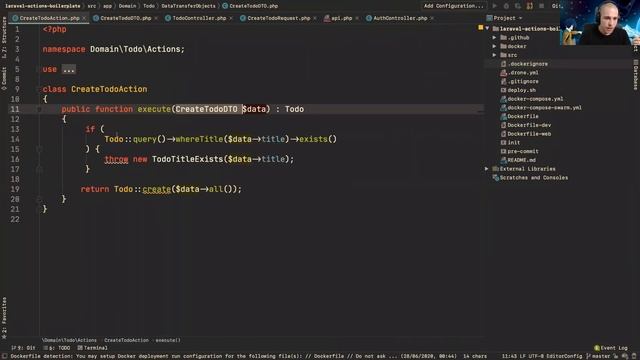Image resolution: width=640 pixels, height=360 pixels.
Task: Click the .drone.yml file icon
Action: click(503, 73)
